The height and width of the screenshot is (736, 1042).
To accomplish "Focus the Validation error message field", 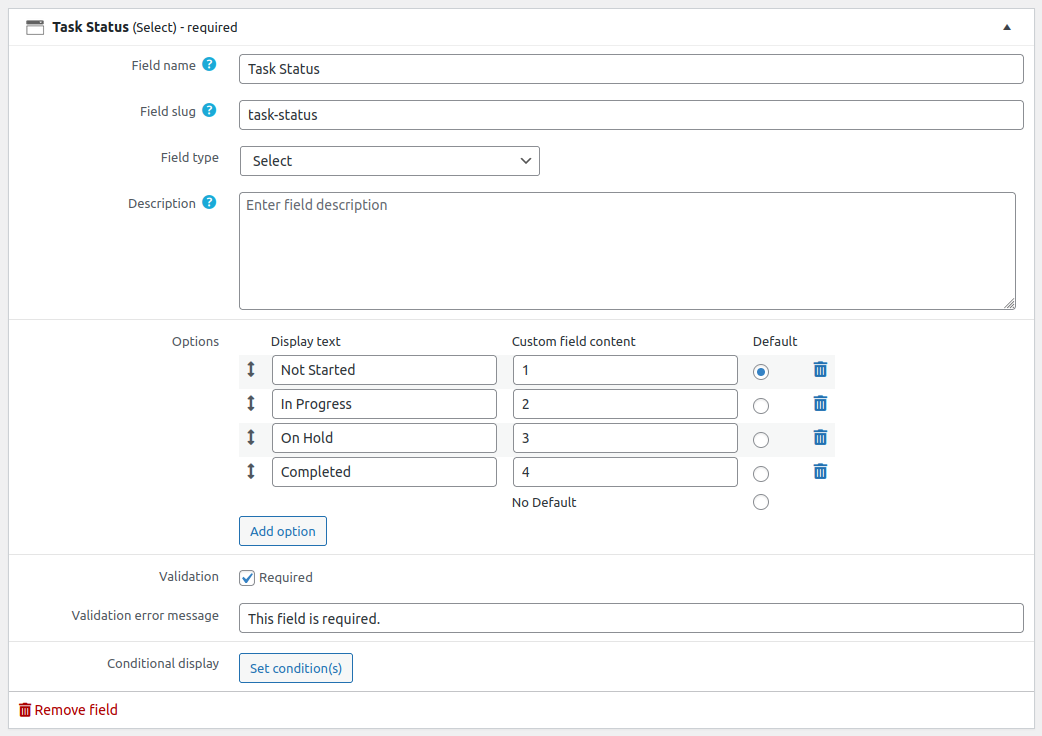I will (631, 618).
